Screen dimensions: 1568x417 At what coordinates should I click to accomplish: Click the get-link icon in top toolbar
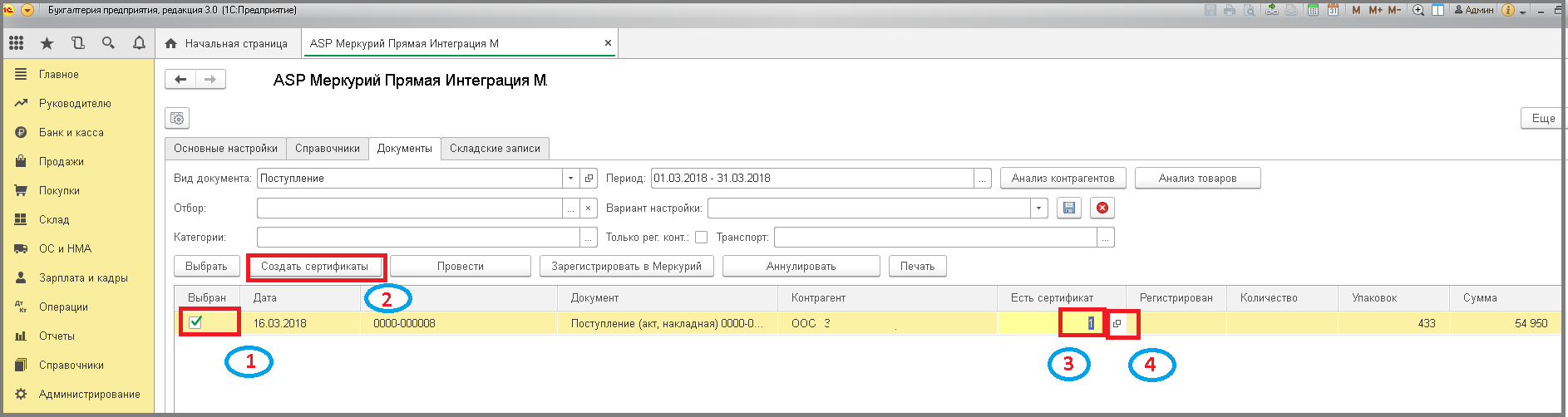[1272, 10]
